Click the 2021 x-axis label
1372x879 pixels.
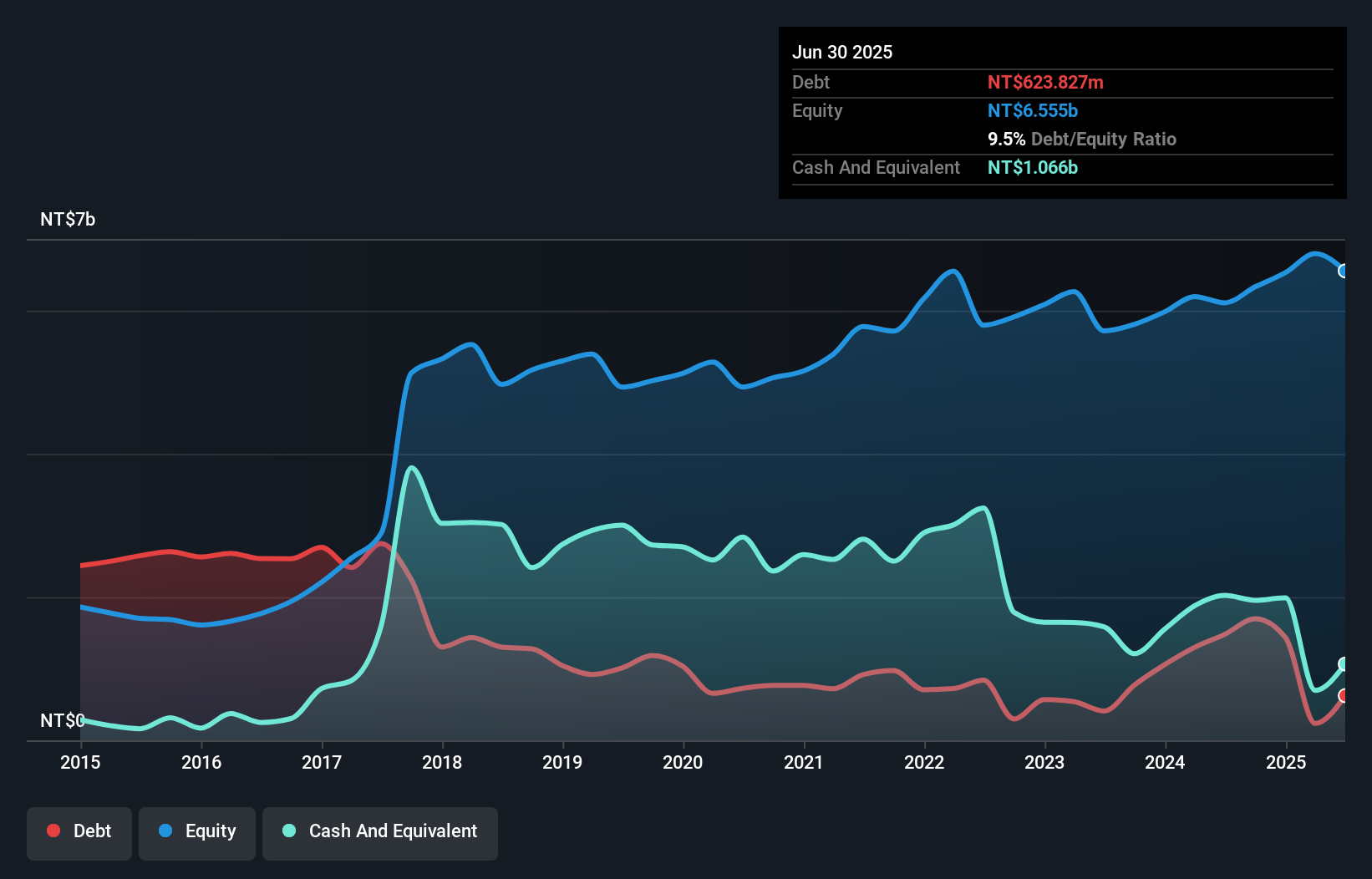coord(804,762)
